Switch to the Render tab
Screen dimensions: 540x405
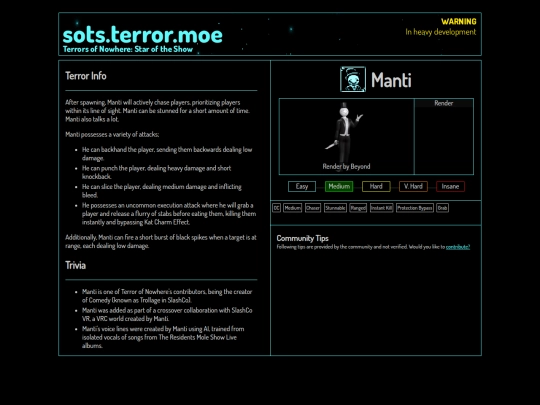(444, 103)
